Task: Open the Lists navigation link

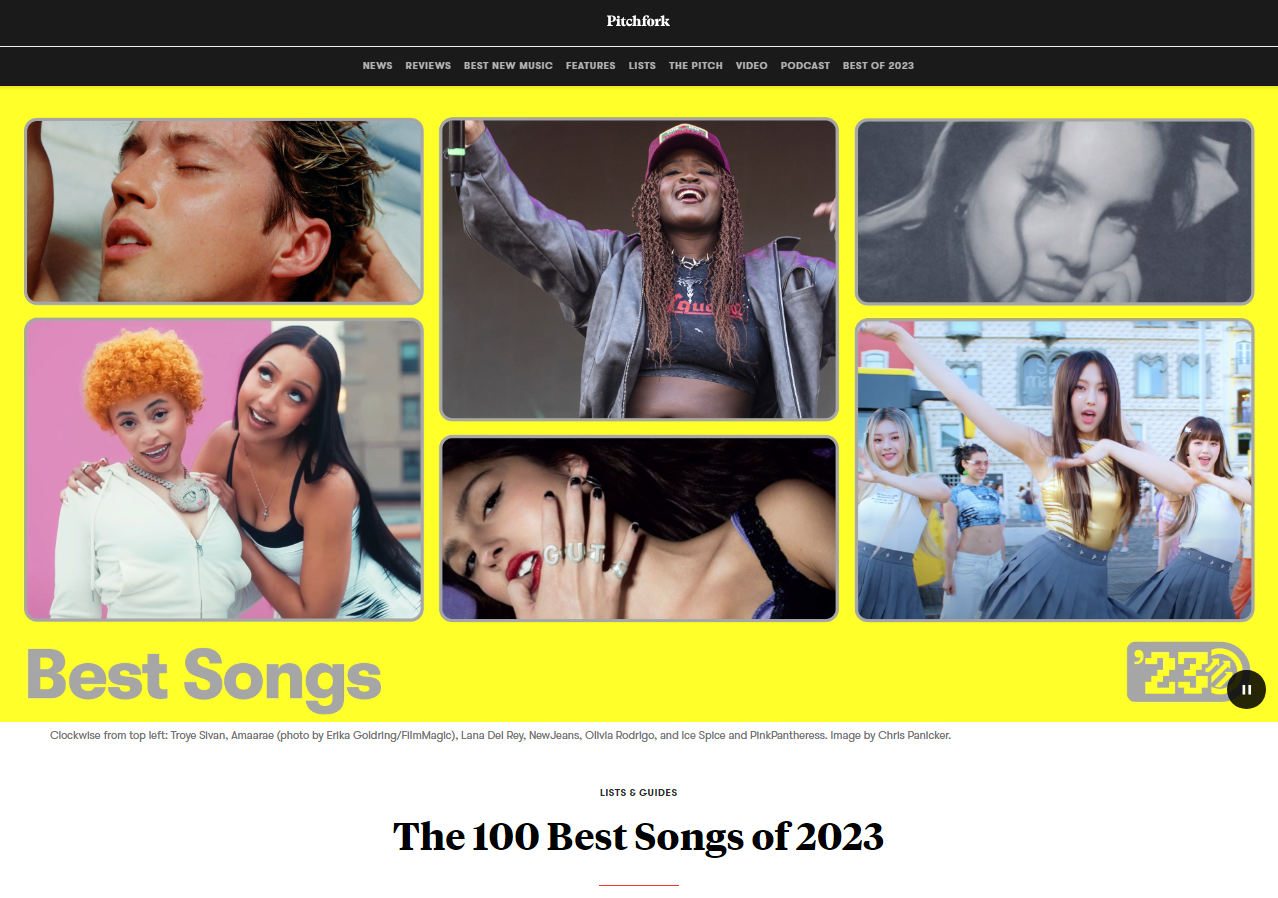Action: point(642,66)
